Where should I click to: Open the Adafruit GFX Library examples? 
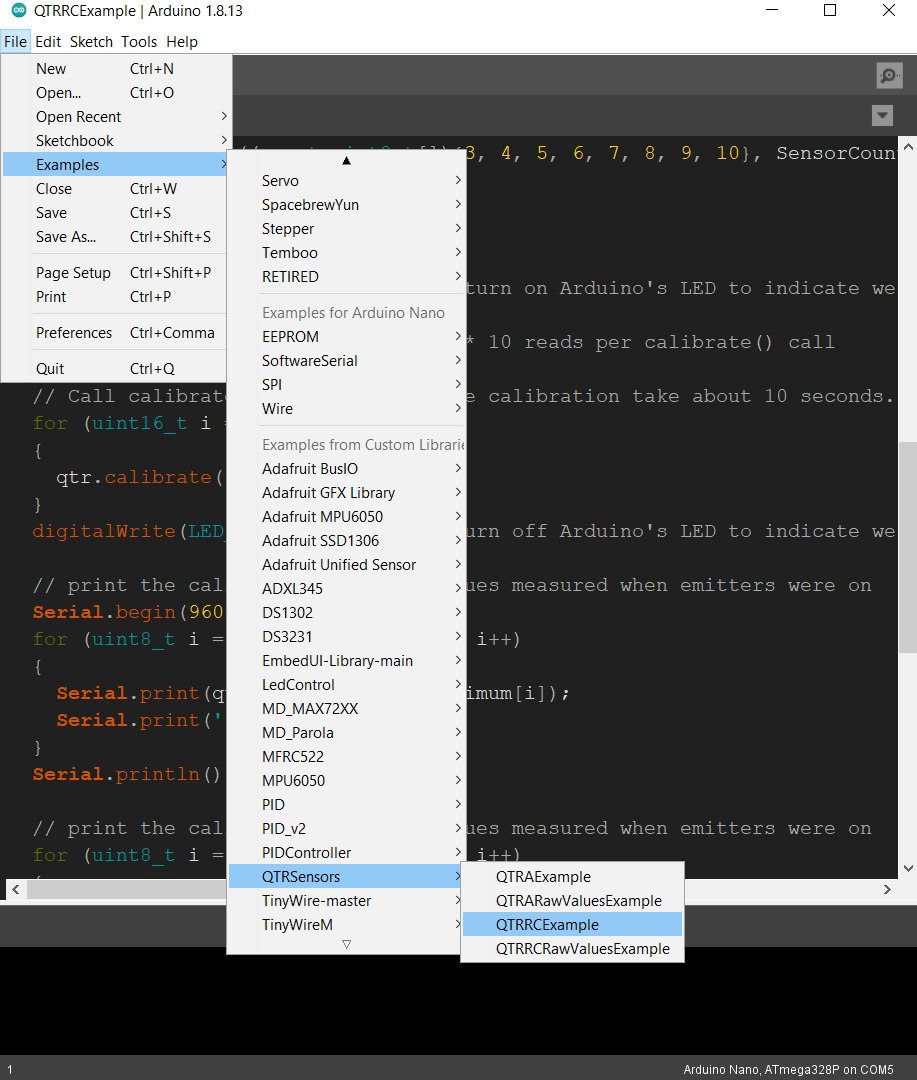pyautogui.click(x=347, y=493)
